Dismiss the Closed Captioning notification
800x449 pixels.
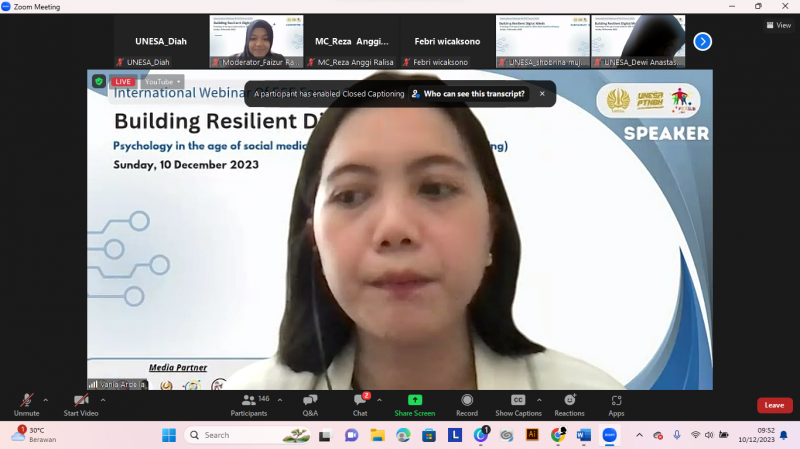coord(542,94)
